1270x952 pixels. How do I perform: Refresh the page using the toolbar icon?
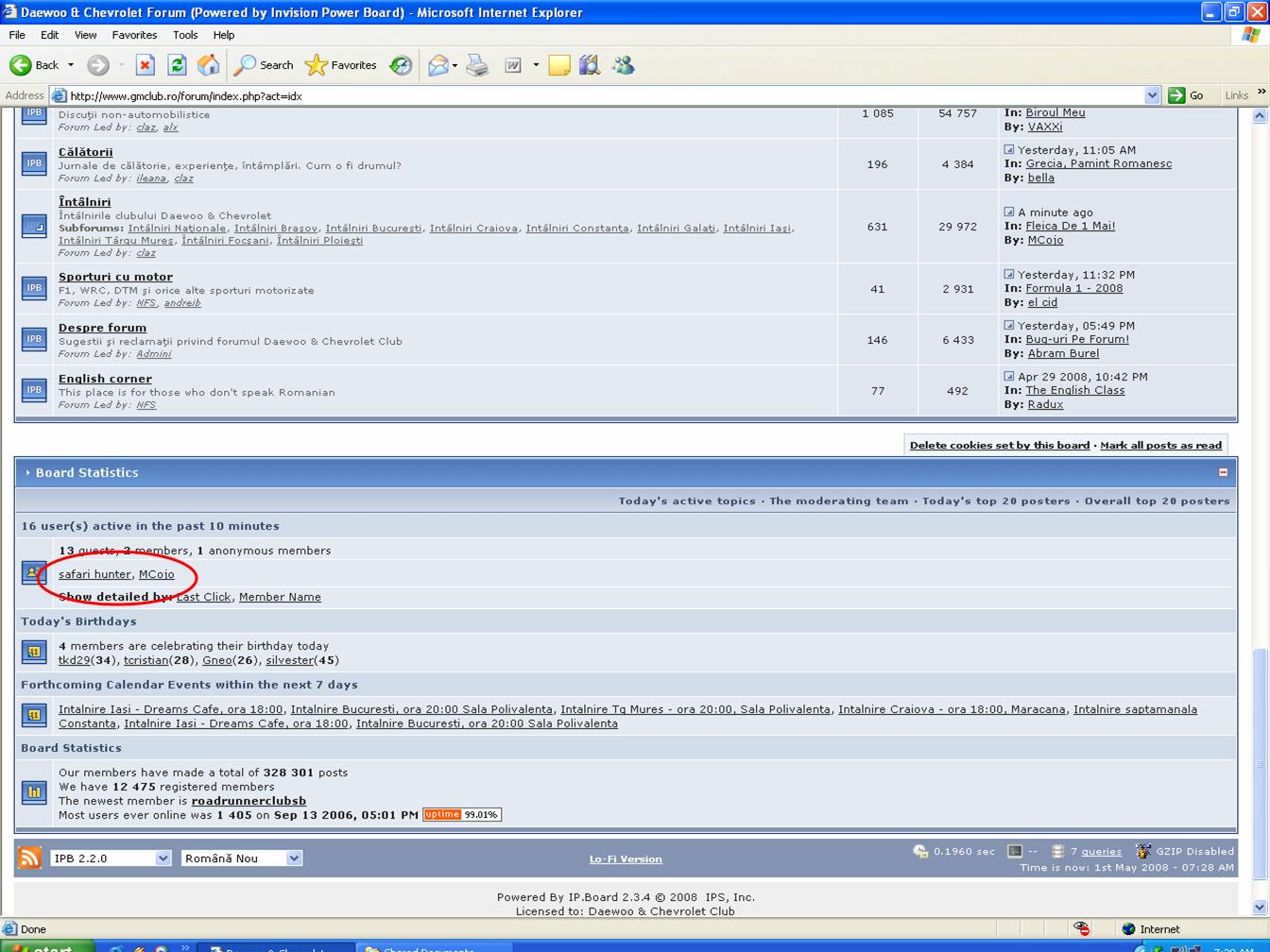point(177,65)
